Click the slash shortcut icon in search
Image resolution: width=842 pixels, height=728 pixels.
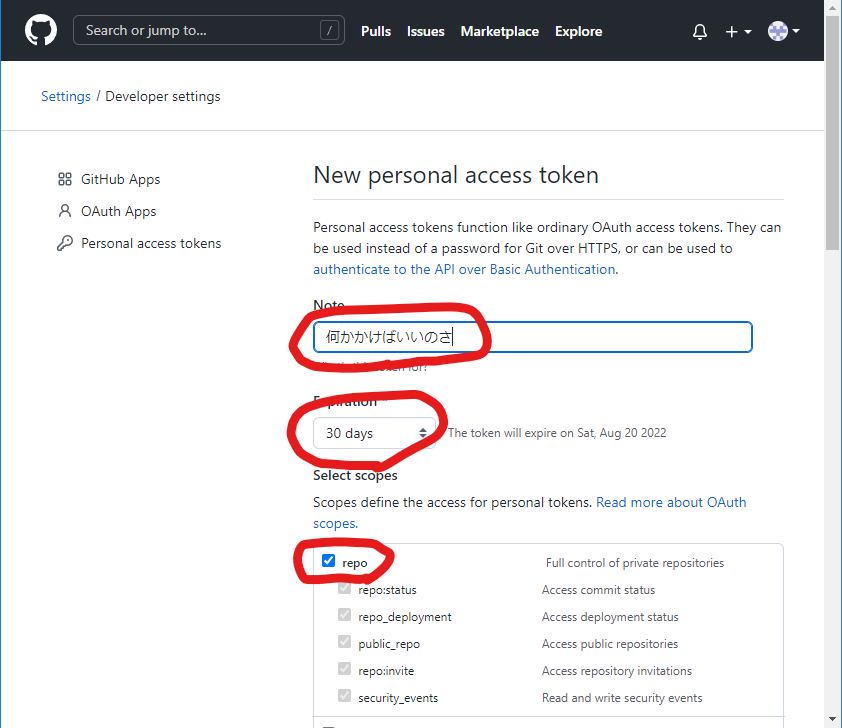coord(329,31)
